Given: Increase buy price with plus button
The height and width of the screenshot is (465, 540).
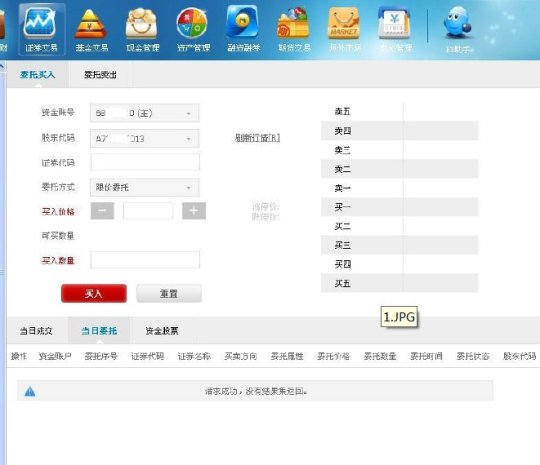Looking at the screenshot, I should click(194, 211).
